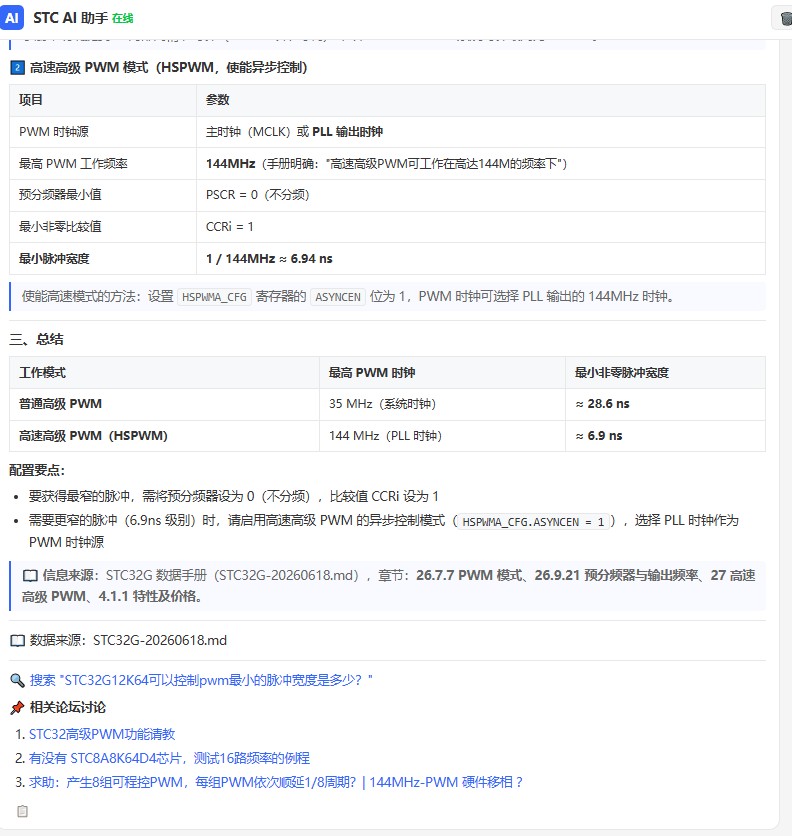Viewport: 792px width, 836px height.
Task: Click the 主时钟 (MCLK) 或 PLL 输出时钟 cell
Action: click(x=481, y=132)
